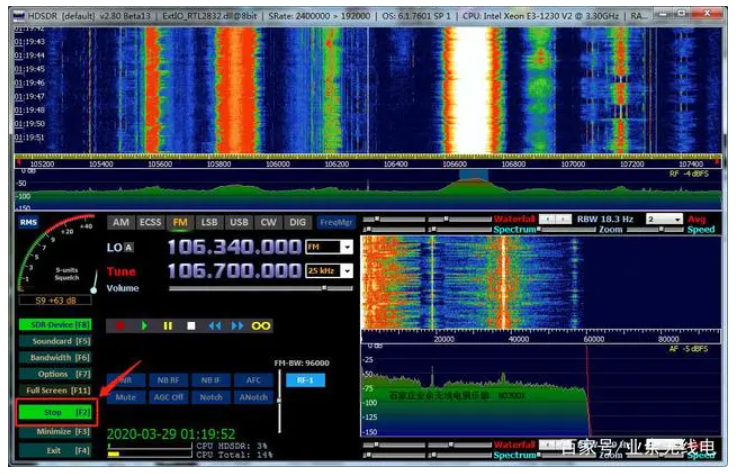The image size is (736, 474).
Task: Click the white stop playback square
Action: pos(190,325)
